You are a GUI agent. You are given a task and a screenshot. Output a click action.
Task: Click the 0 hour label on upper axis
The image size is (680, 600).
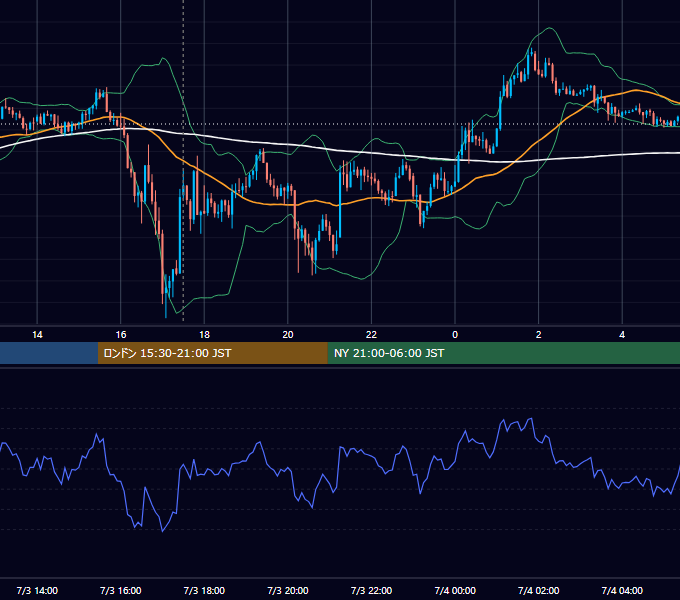point(455,335)
